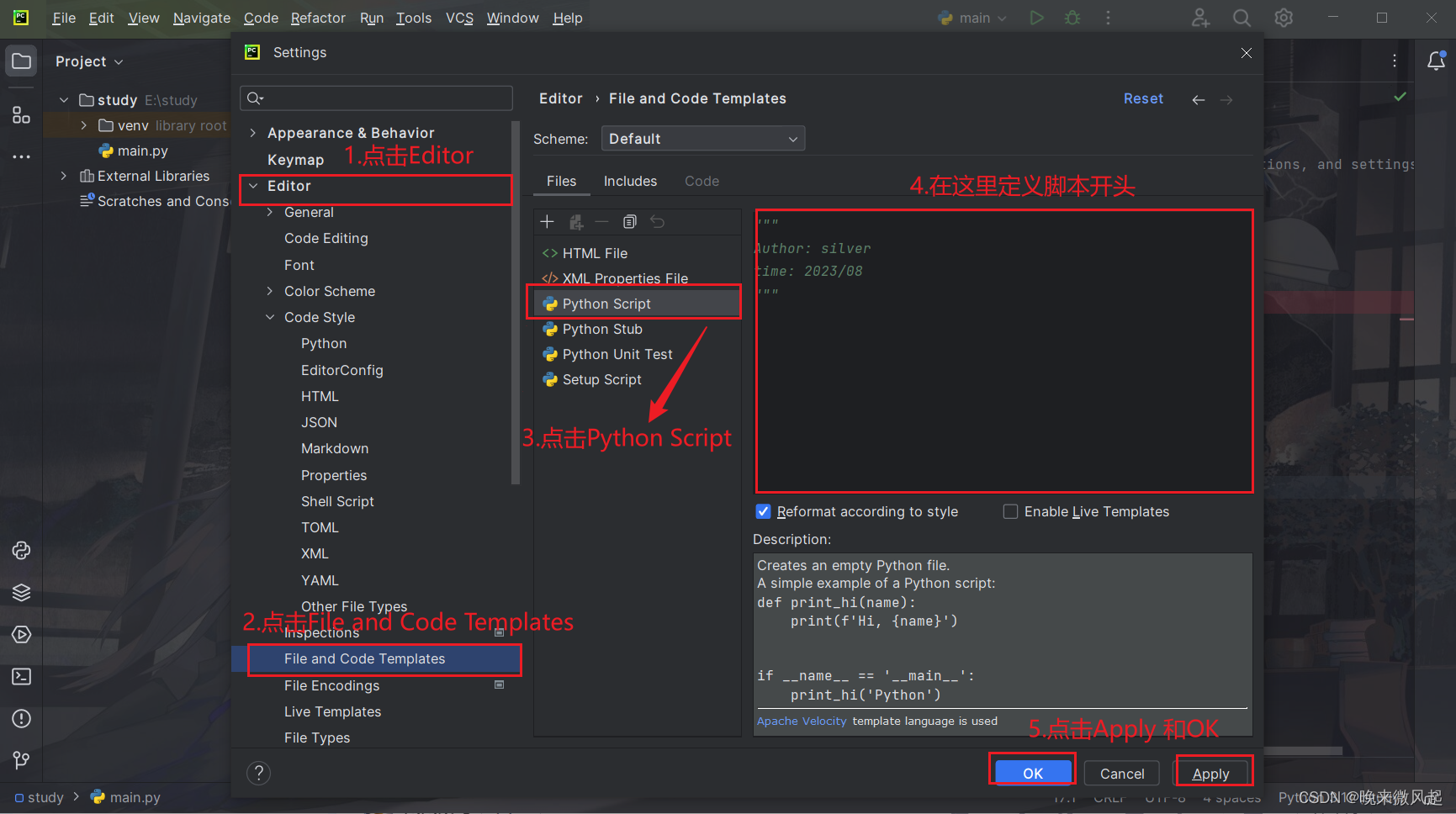1456x814 pixels.
Task: Create child template file icon
Action: (x=576, y=222)
